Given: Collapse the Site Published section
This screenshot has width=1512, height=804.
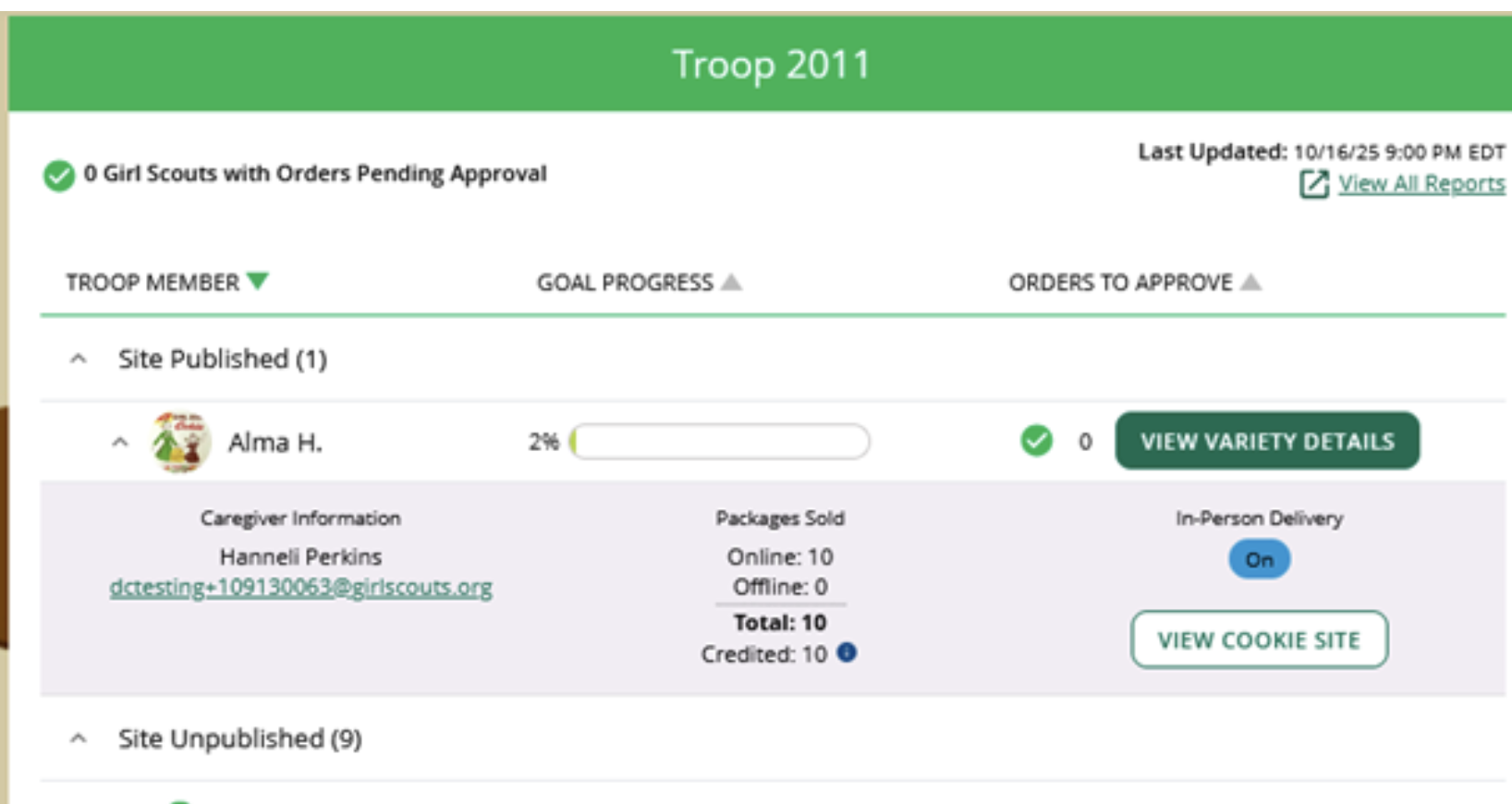Looking at the screenshot, I should (x=79, y=359).
